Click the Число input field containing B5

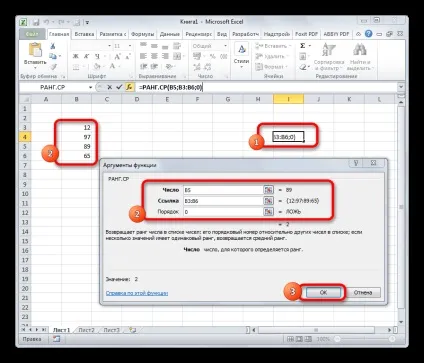pyautogui.click(x=223, y=190)
